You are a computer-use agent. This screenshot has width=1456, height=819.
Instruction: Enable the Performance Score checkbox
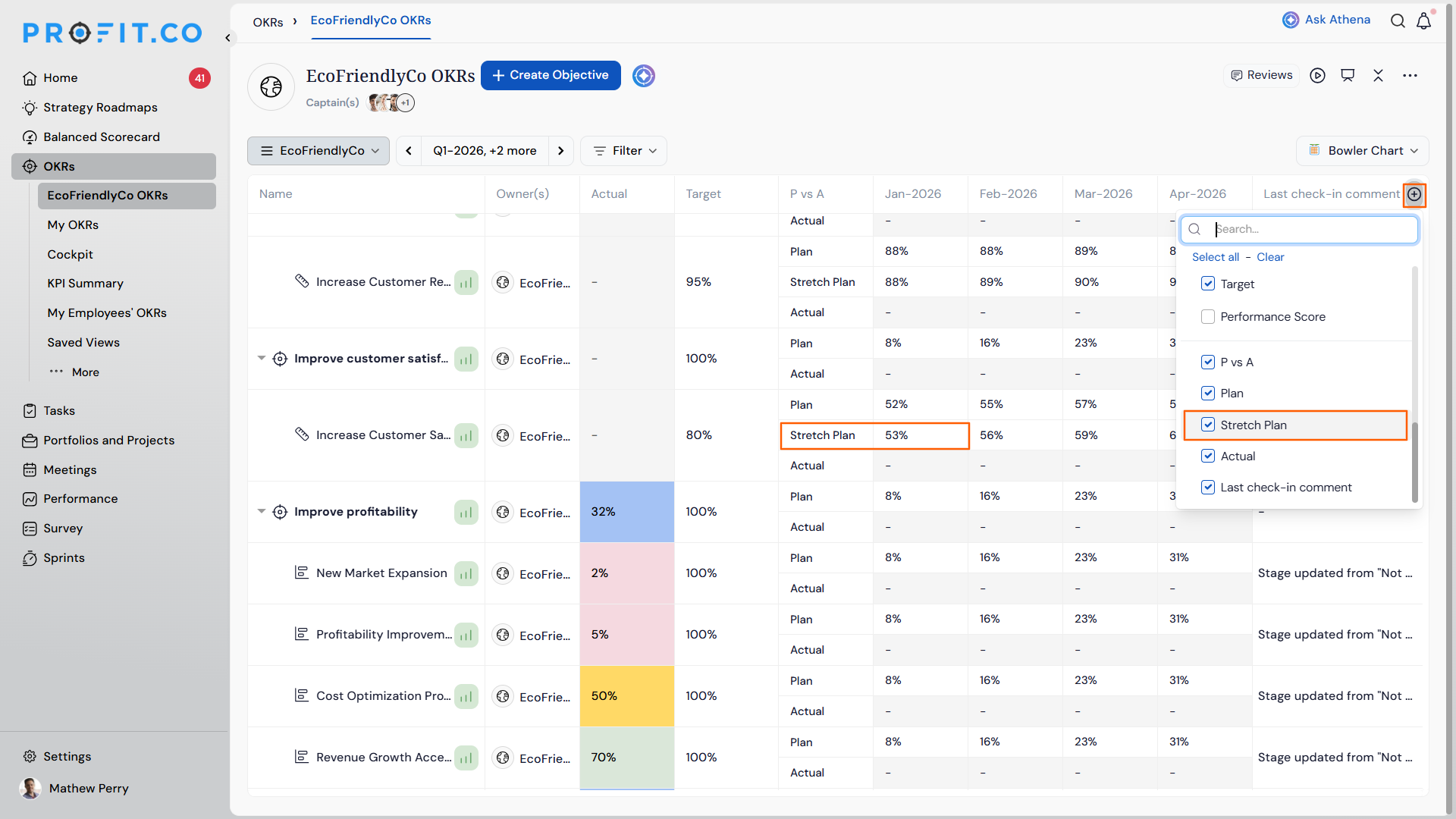coord(1208,317)
